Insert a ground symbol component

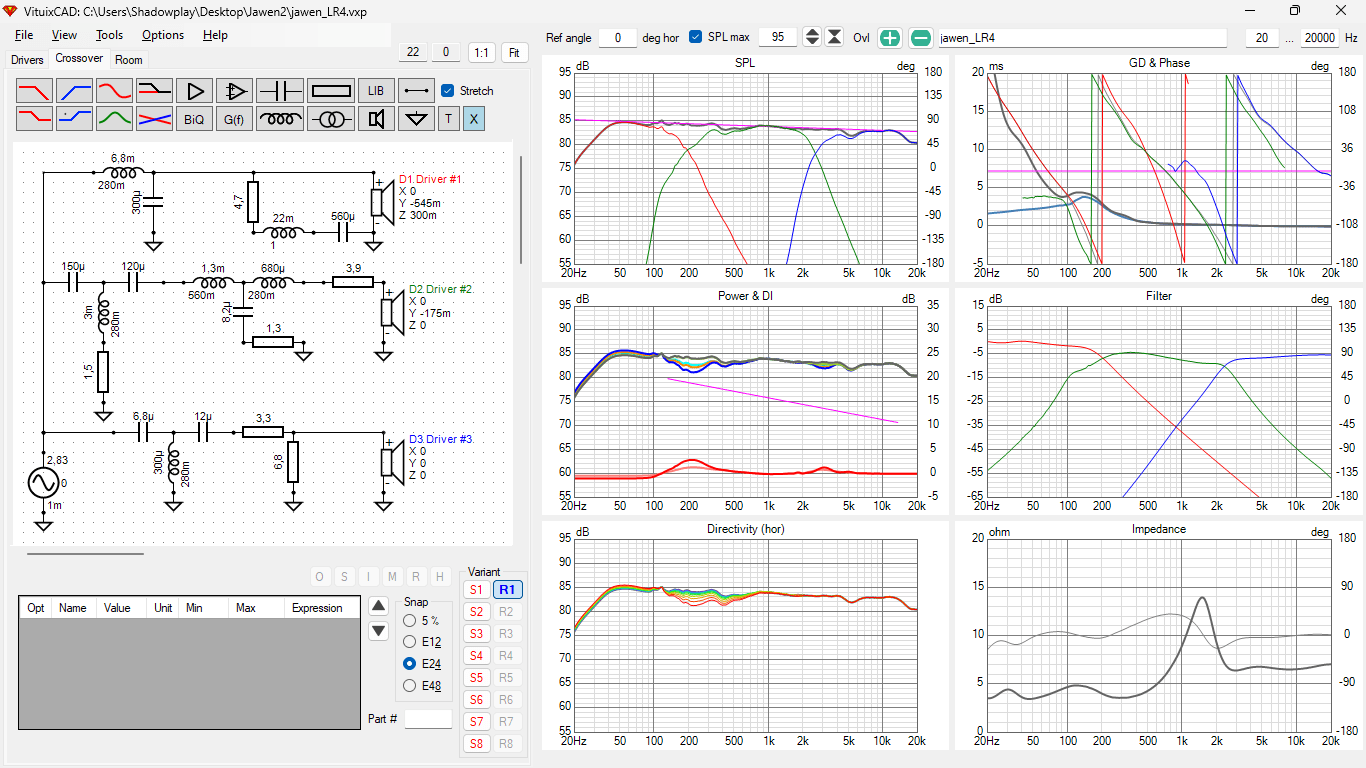pyautogui.click(x=416, y=119)
